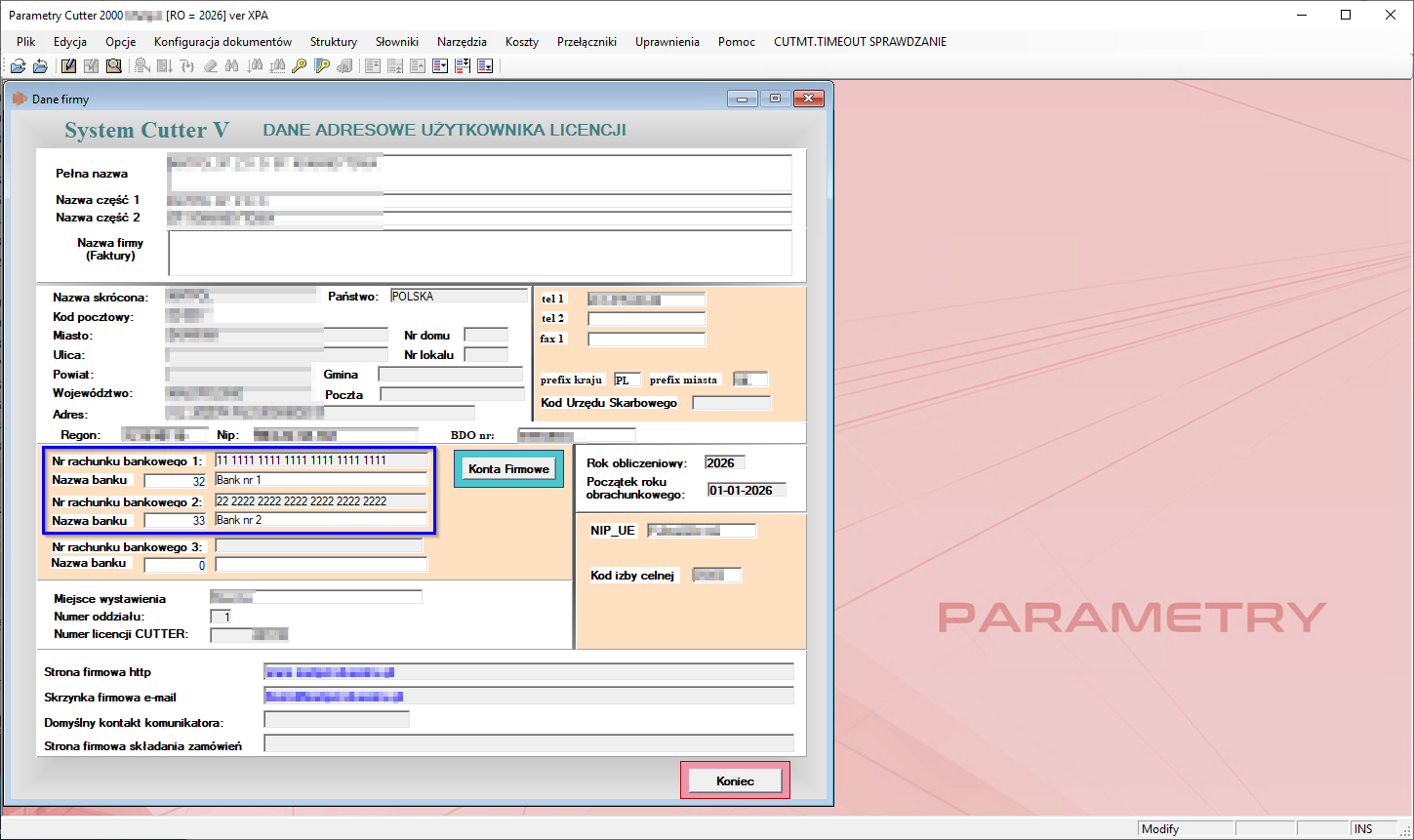Open the Pomoc menu

click(737, 42)
